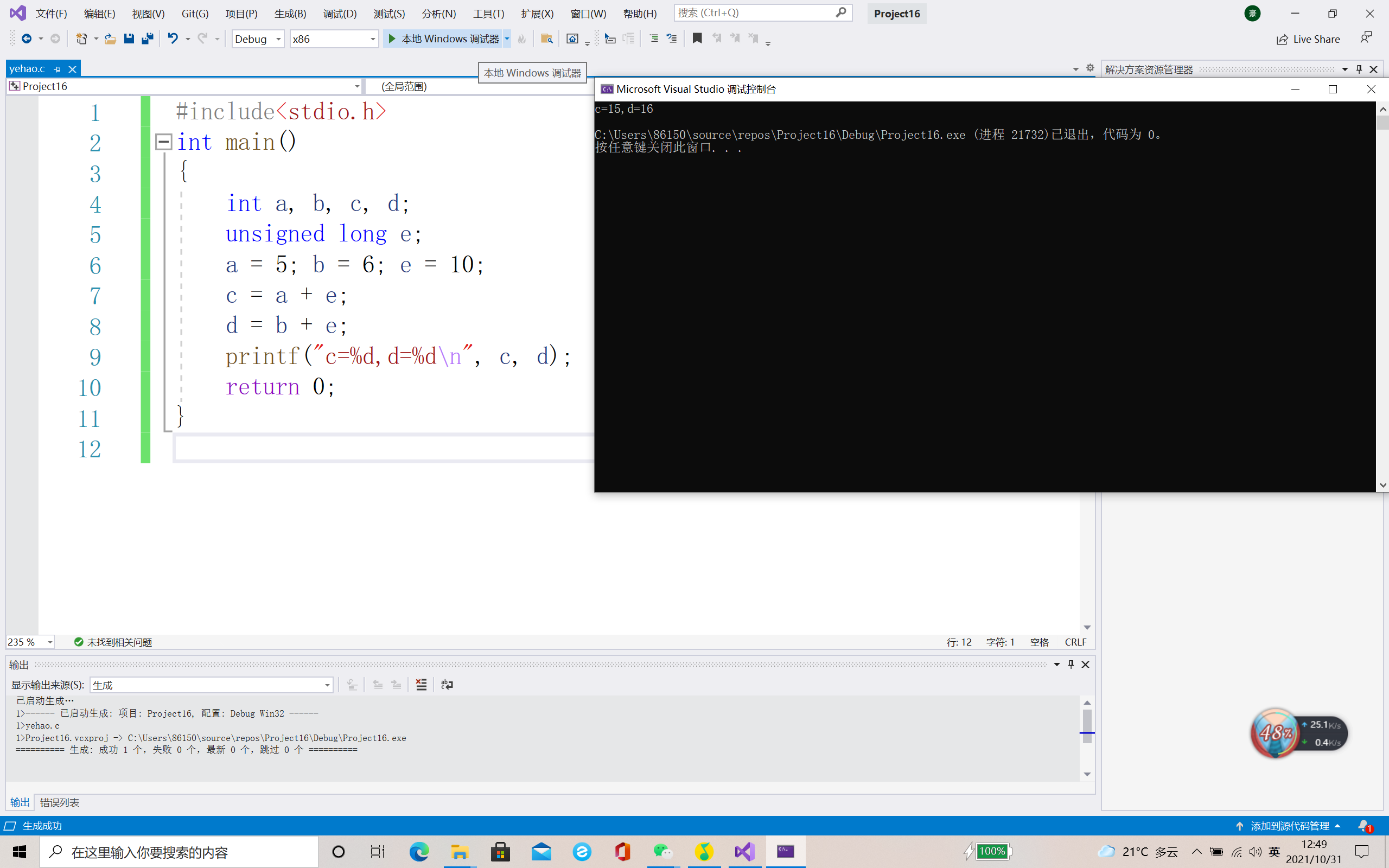Image resolution: width=1389 pixels, height=868 pixels.
Task: Toggle word wrap in the output panel
Action: click(x=447, y=684)
